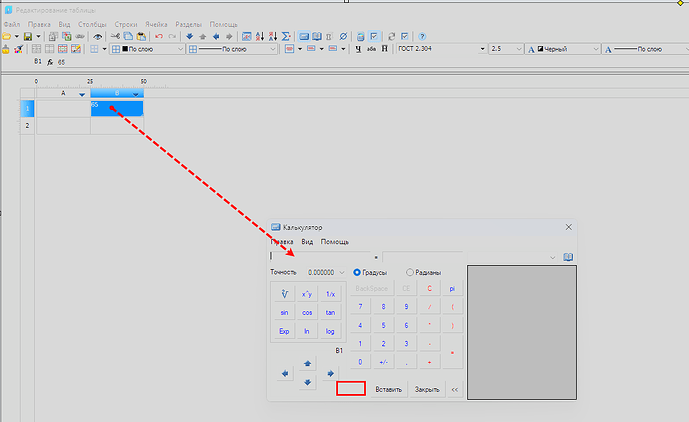Viewport: 689px width, 422px height.
Task: Open the Вид menu in calculator
Action: (308, 242)
